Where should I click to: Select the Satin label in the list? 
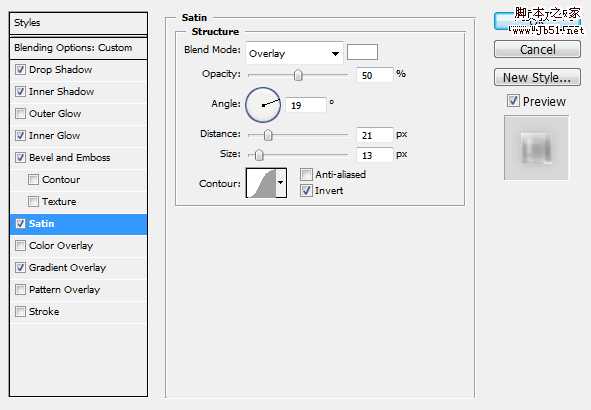[x=41, y=223]
